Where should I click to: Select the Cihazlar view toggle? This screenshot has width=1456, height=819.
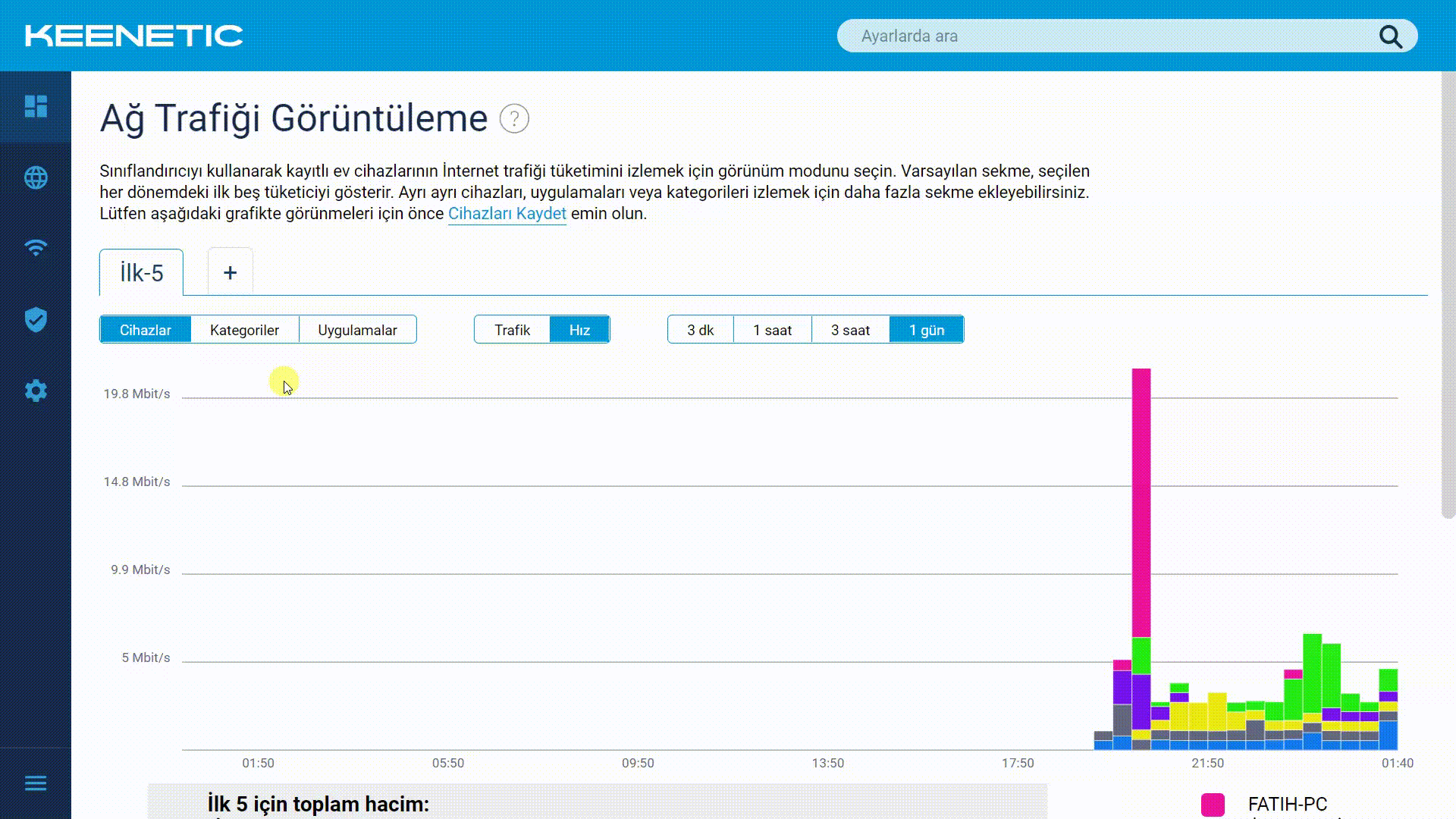point(145,330)
